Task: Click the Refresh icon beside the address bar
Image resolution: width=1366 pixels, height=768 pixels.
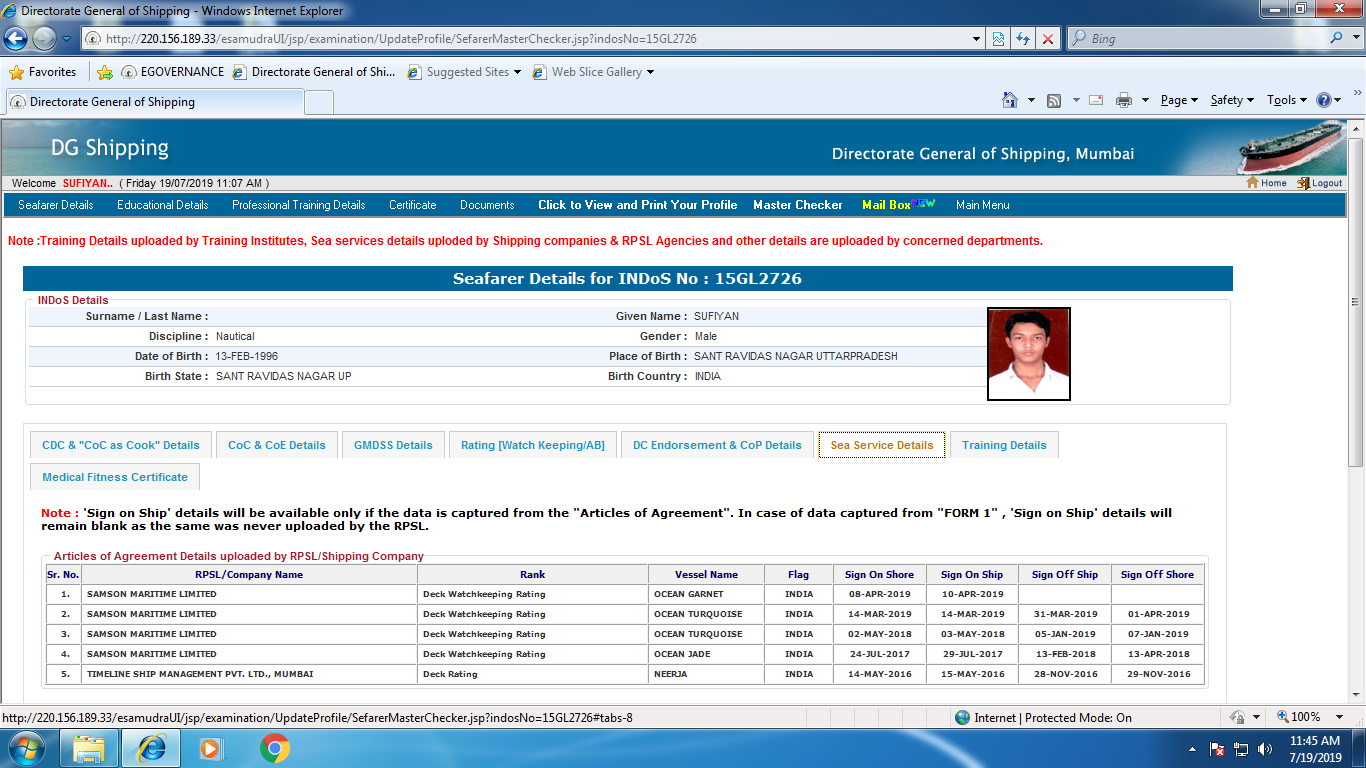Action: coord(1023,39)
